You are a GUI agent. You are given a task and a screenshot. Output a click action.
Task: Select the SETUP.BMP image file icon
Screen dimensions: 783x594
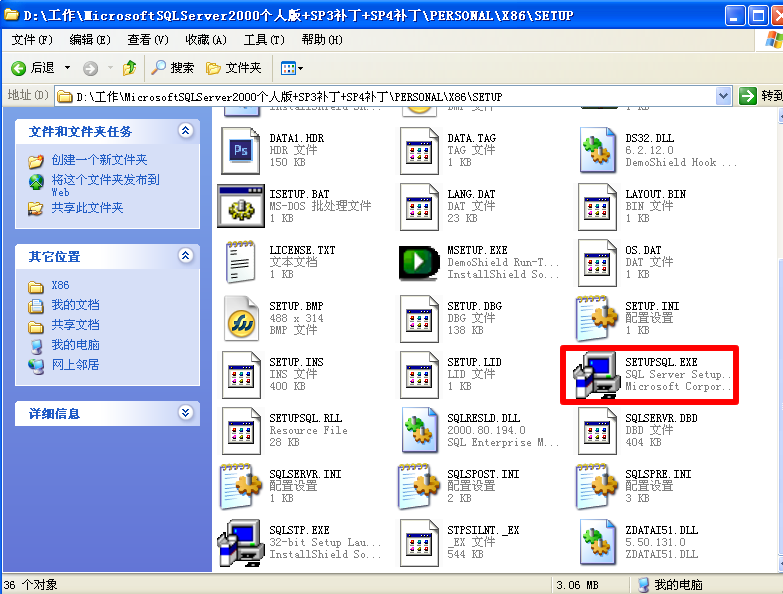(240, 318)
